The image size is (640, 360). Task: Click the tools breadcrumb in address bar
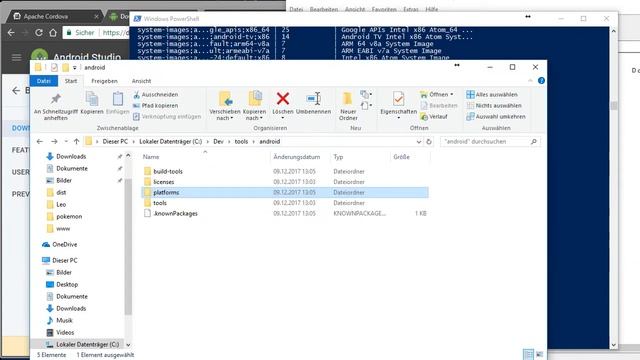click(241, 142)
